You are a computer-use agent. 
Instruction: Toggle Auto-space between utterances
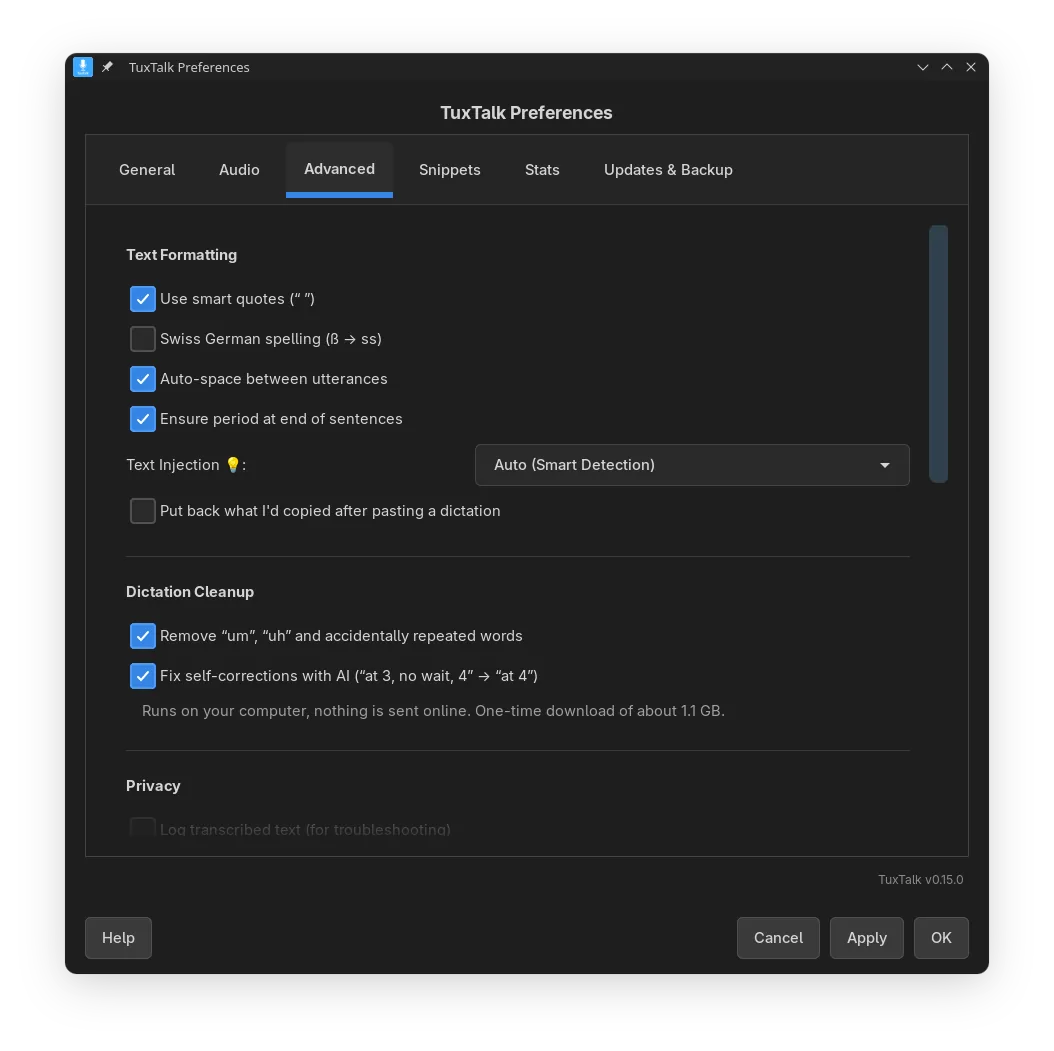pos(143,379)
